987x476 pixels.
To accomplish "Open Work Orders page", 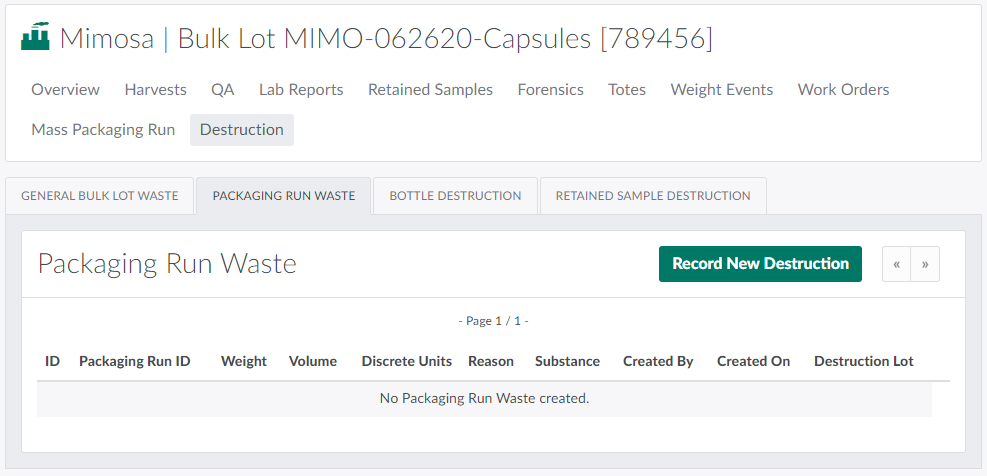I will click(843, 90).
